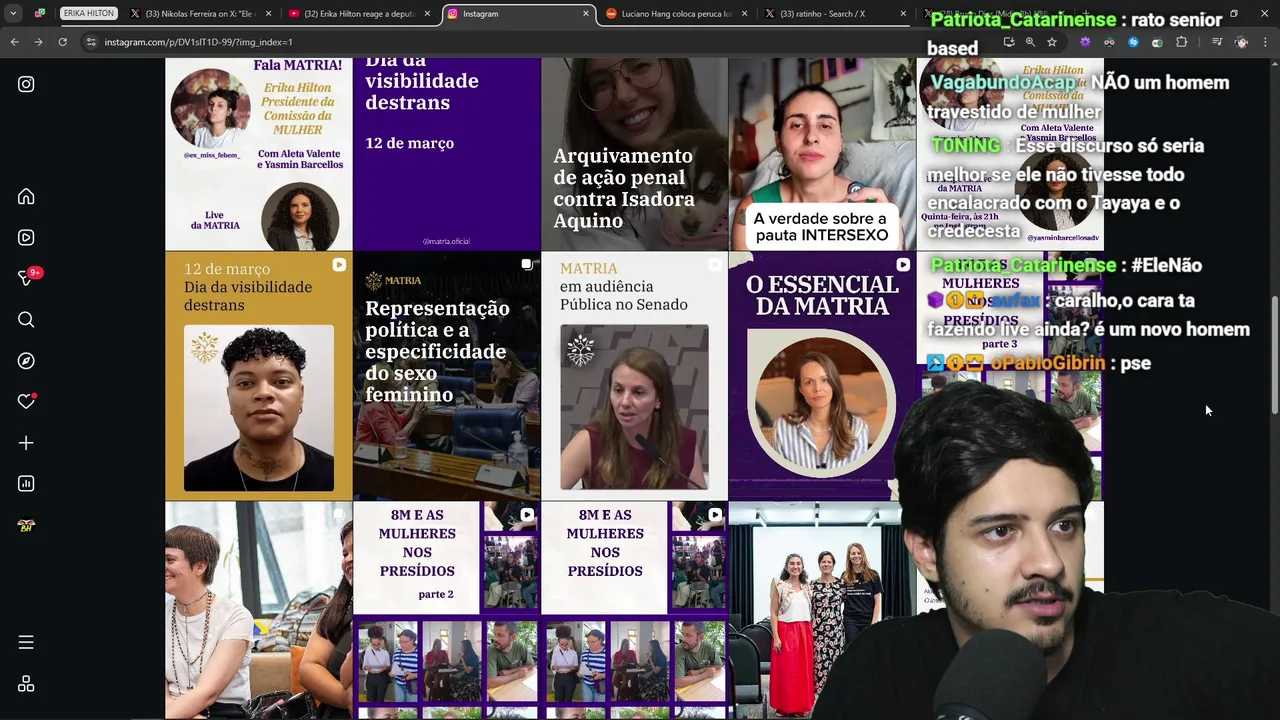This screenshot has width=1280, height=720.
Task: Open the O ESSENCIAL DA MATRIA post
Action: pyautogui.click(x=822, y=376)
